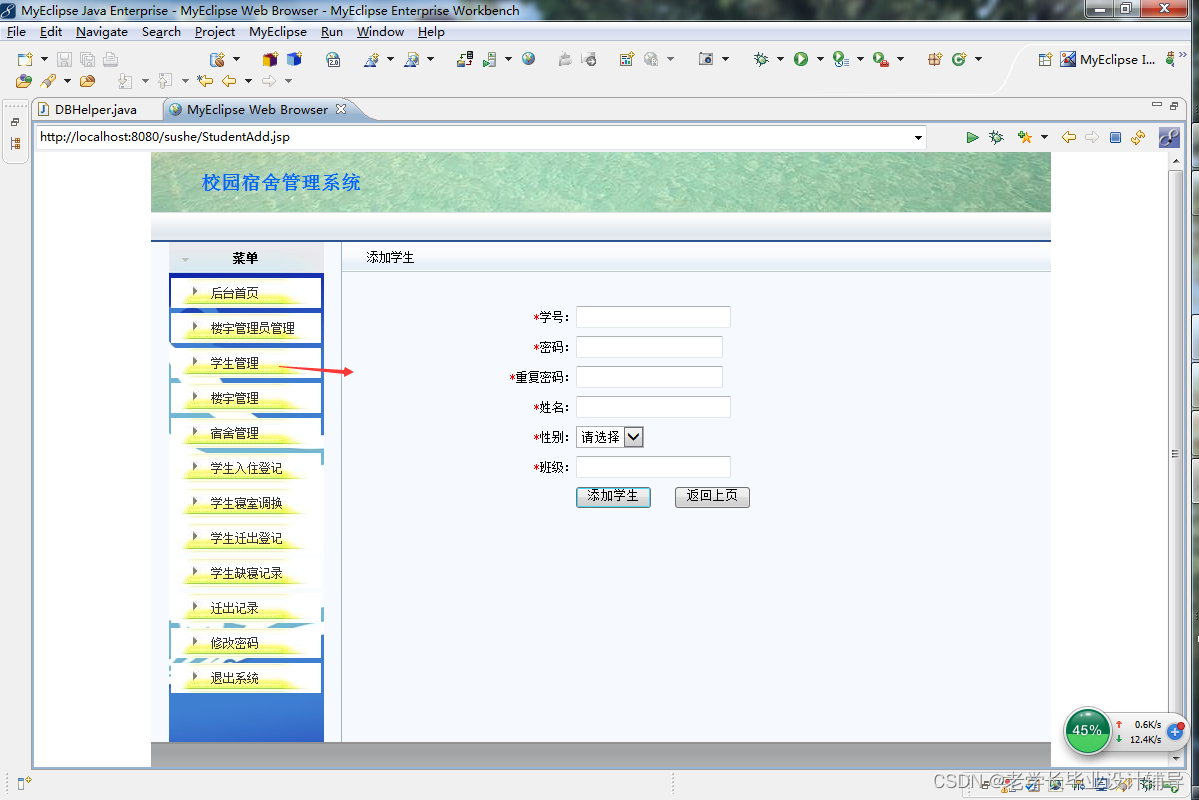
Task: Open the MyEclipse perspective icon top right
Action: coord(1066,59)
